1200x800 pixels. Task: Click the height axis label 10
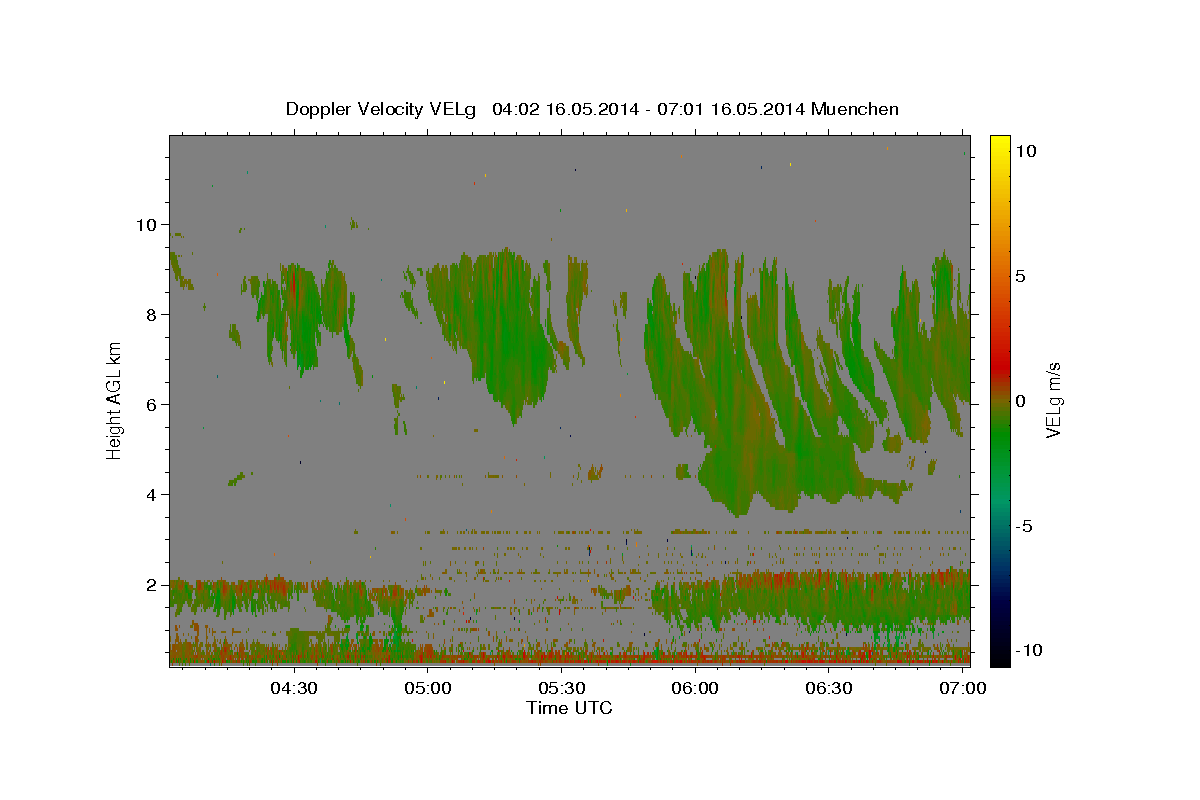coord(145,225)
